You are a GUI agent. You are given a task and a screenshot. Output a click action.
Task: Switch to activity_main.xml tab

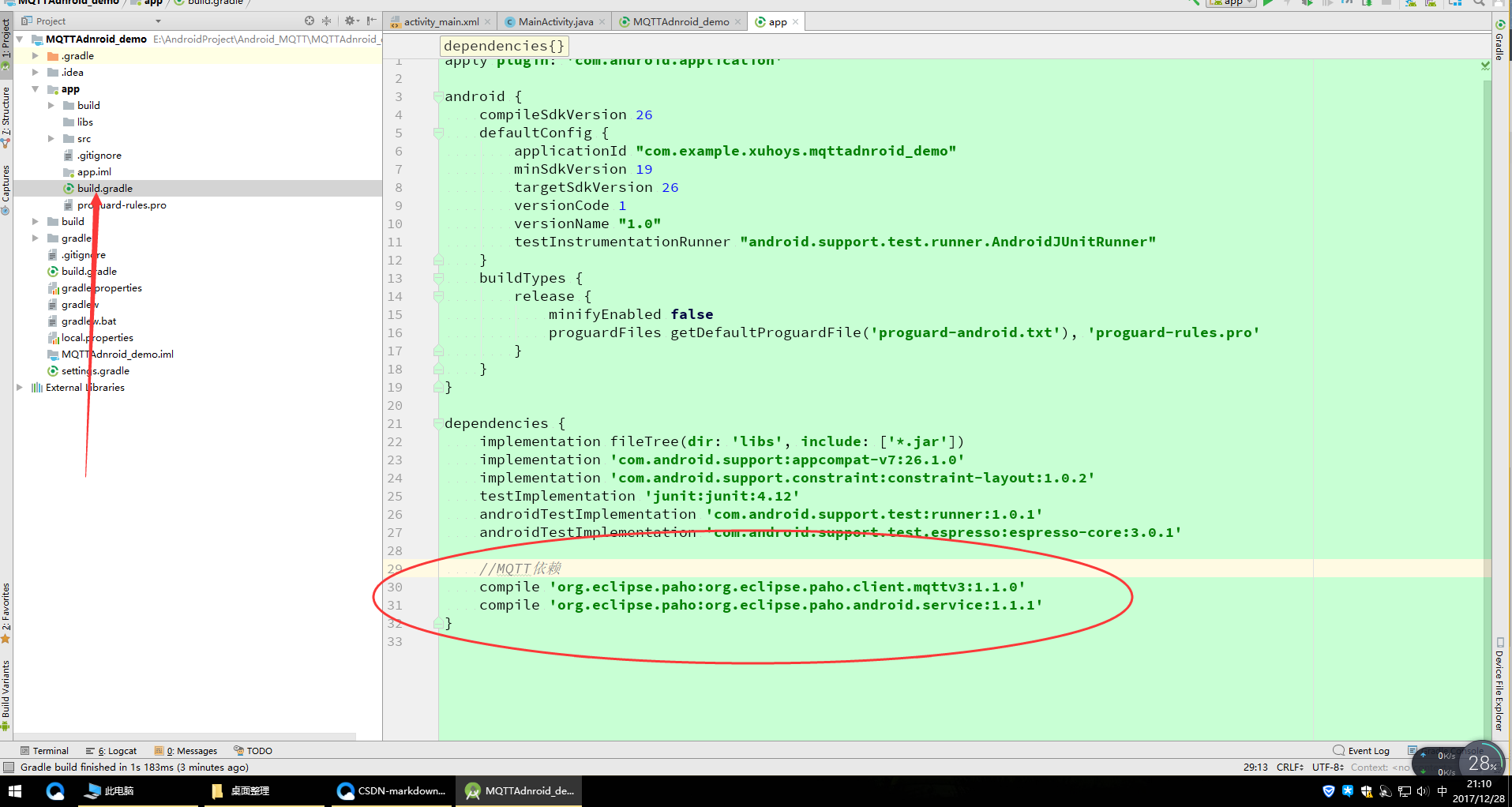441,22
